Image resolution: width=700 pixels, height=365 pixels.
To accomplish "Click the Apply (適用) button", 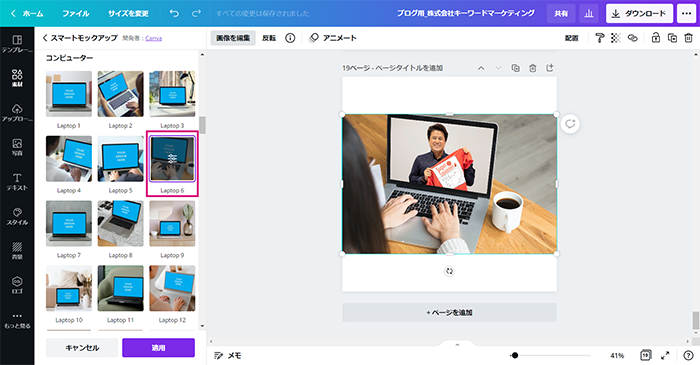I will click(158, 348).
